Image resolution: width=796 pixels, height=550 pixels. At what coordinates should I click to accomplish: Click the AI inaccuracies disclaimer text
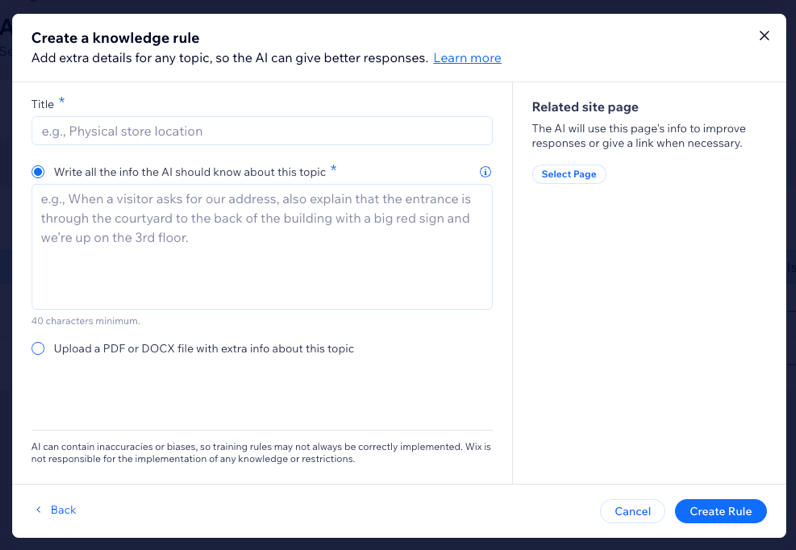tap(261, 452)
